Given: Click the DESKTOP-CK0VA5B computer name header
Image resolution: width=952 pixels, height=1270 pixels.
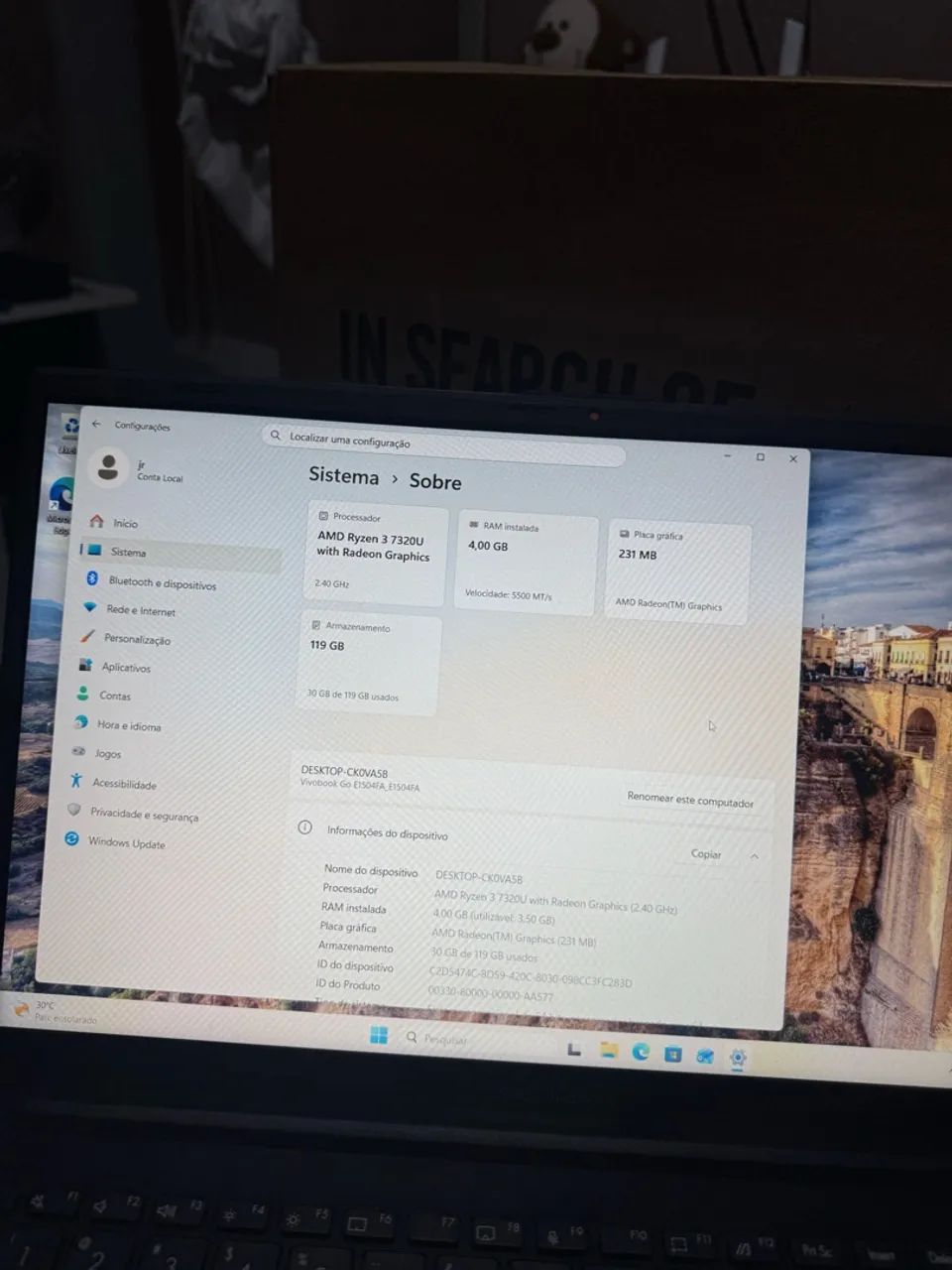Looking at the screenshot, I should point(344,771).
